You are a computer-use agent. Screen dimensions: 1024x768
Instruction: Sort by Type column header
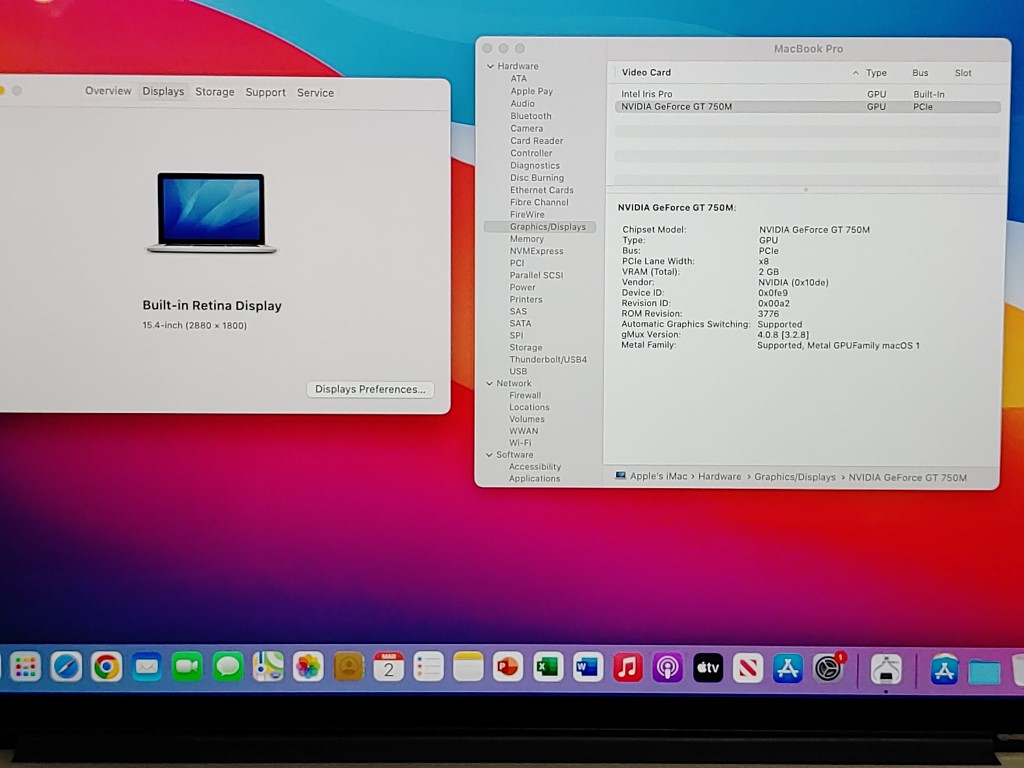[x=876, y=73]
